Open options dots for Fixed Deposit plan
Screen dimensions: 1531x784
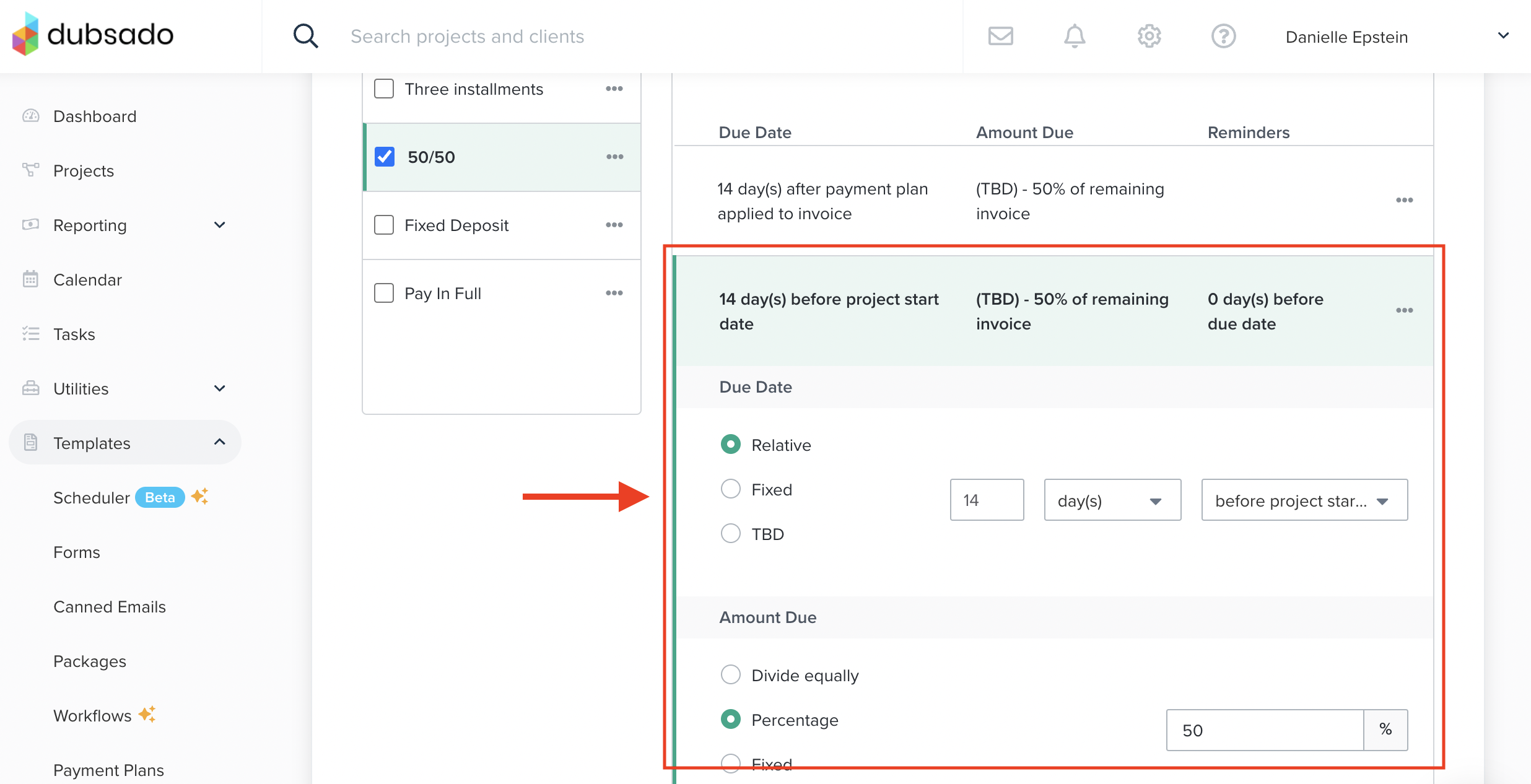pos(614,225)
